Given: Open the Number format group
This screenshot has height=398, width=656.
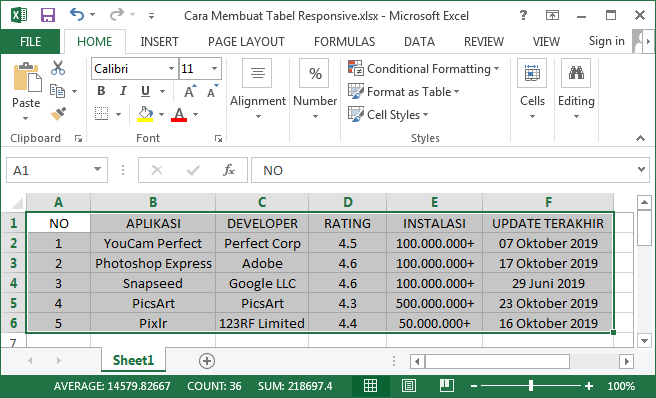Looking at the screenshot, I should point(315,90).
